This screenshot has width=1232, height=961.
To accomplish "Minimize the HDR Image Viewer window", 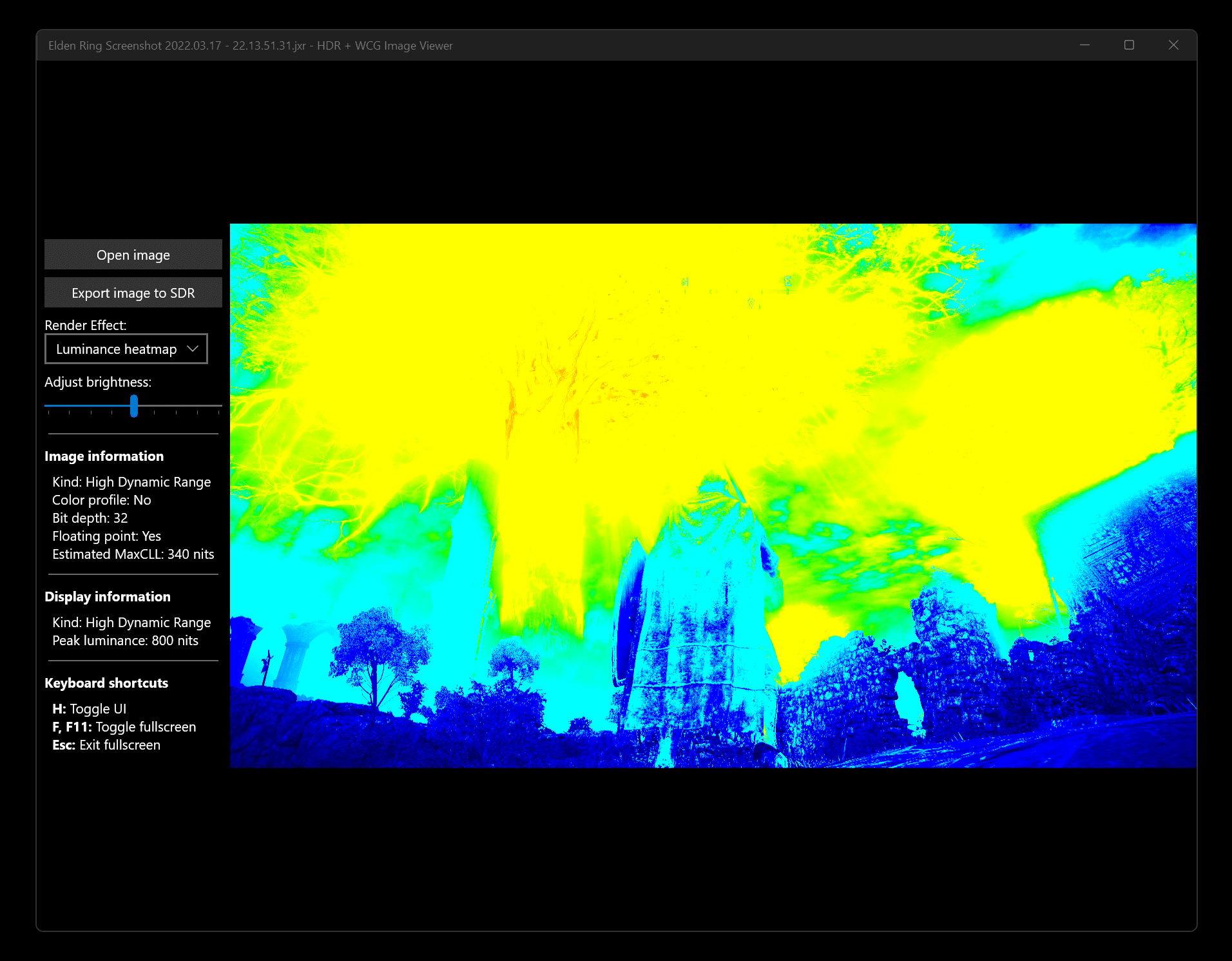I will coord(1085,45).
